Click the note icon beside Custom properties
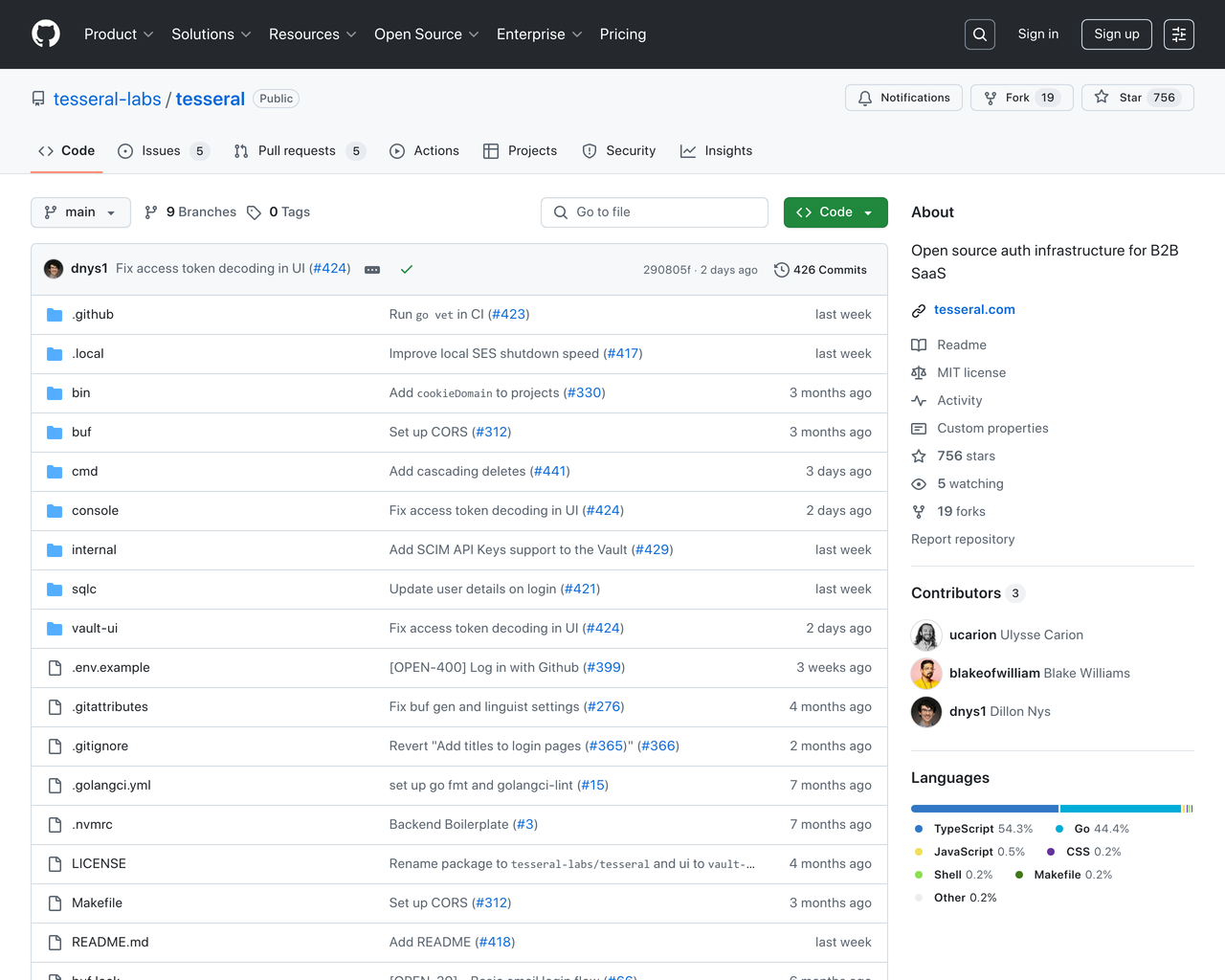 click(919, 429)
